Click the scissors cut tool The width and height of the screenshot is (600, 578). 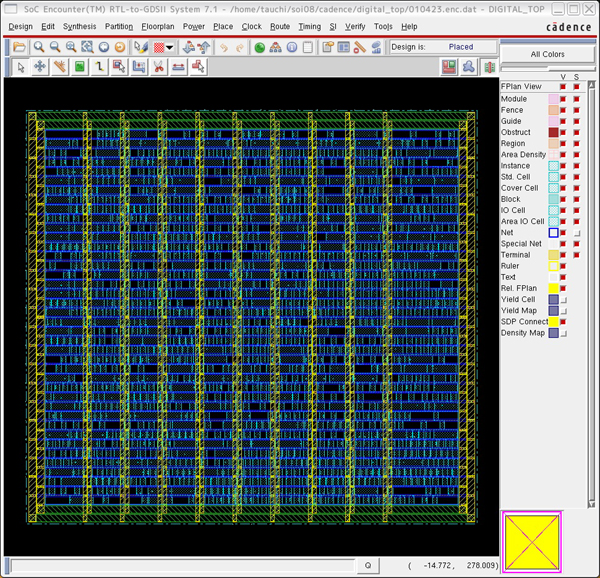click(158, 67)
